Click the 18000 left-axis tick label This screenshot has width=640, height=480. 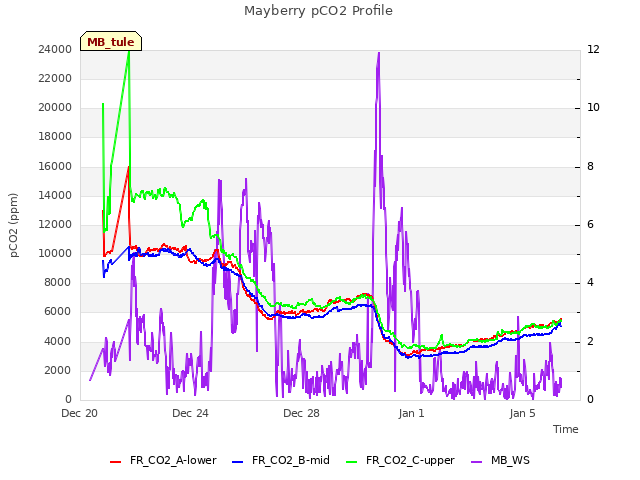(55, 137)
